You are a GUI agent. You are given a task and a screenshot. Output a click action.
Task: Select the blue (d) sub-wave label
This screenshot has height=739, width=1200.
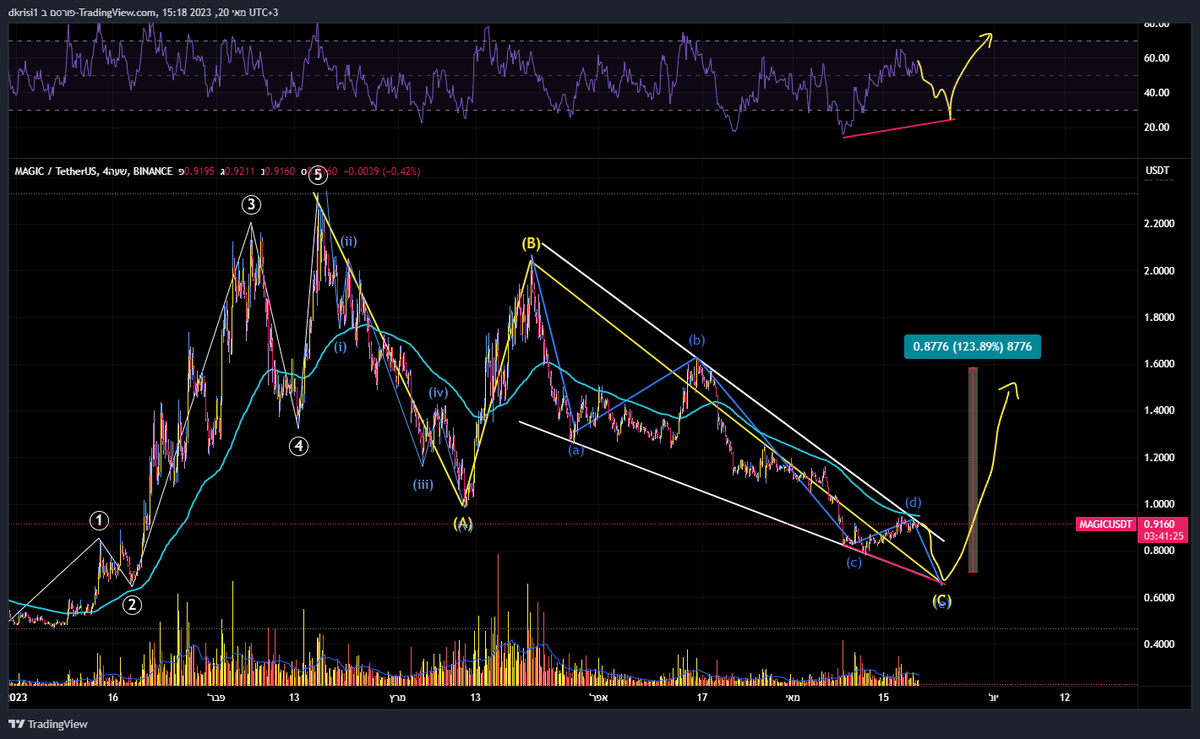pyautogui.click(x=914, y=501)
